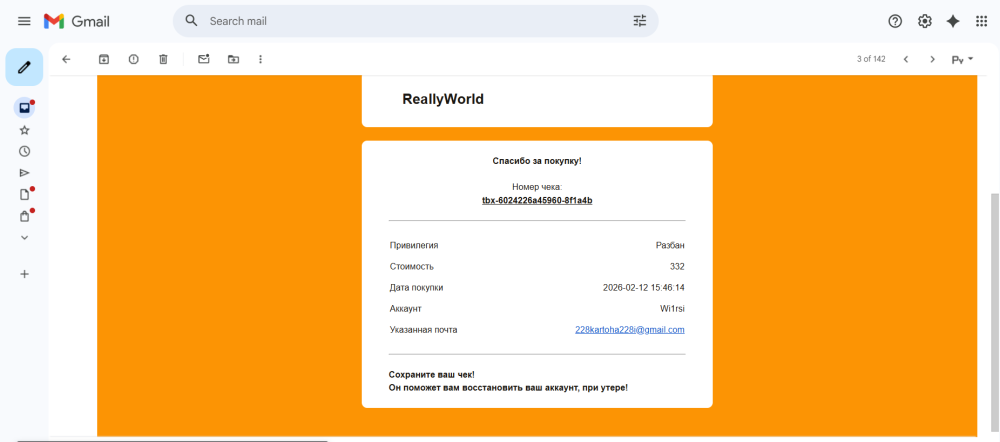
Task: Compose a new email
Action: 24,67
